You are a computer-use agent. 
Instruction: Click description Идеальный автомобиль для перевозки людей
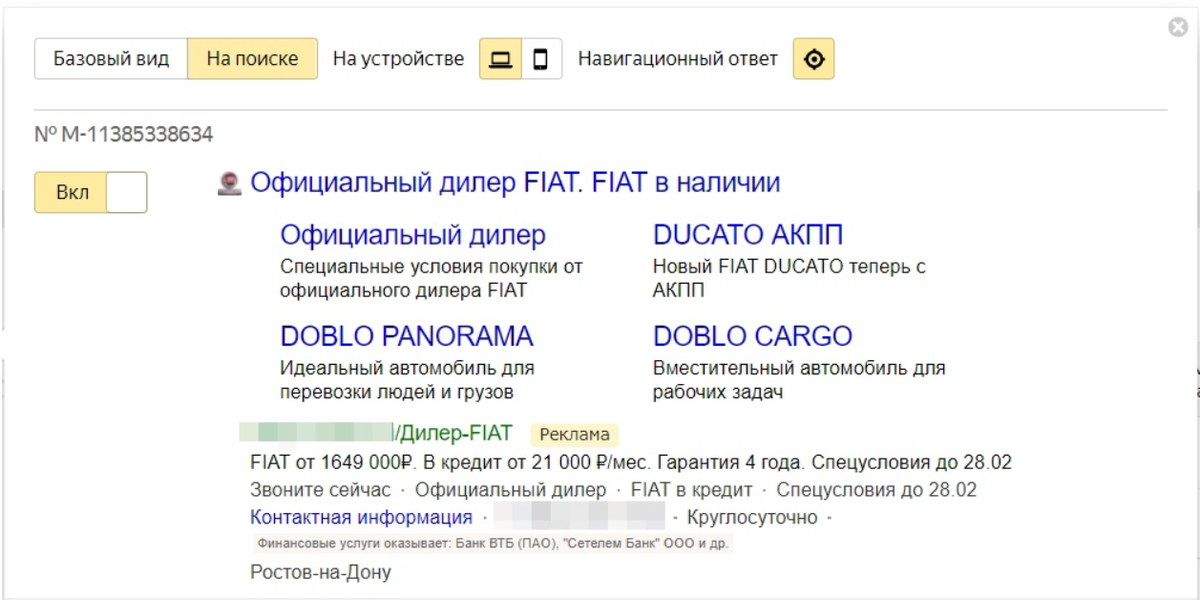click(x=407, y=380)
